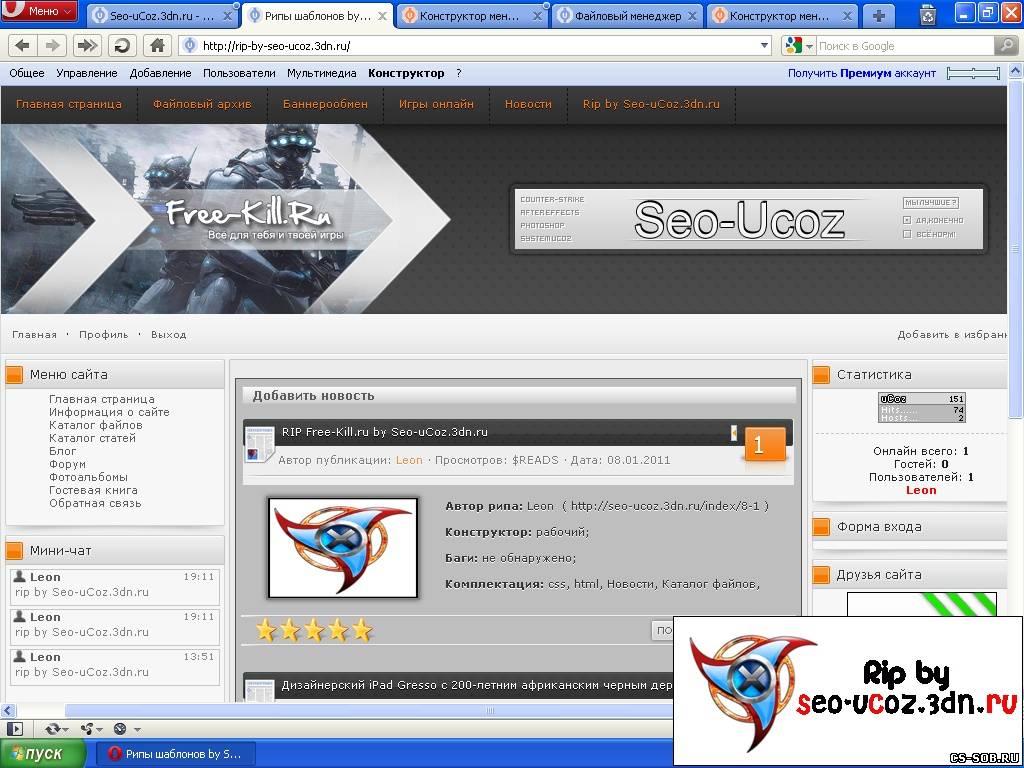Click the vertical scrollbar up arrow
1024x768 pixels.
pos(1016,72)
